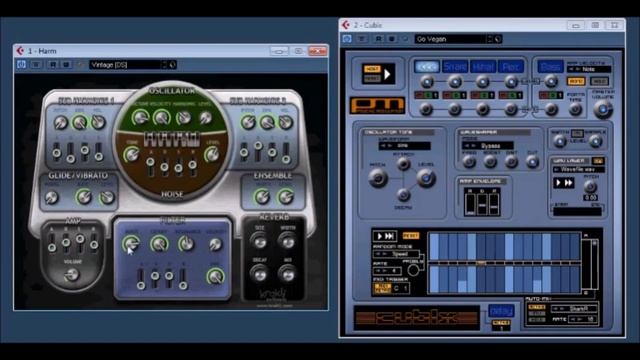Click the large play arrow next to Host button
640x360 pixels.
(x=387, y=74)
